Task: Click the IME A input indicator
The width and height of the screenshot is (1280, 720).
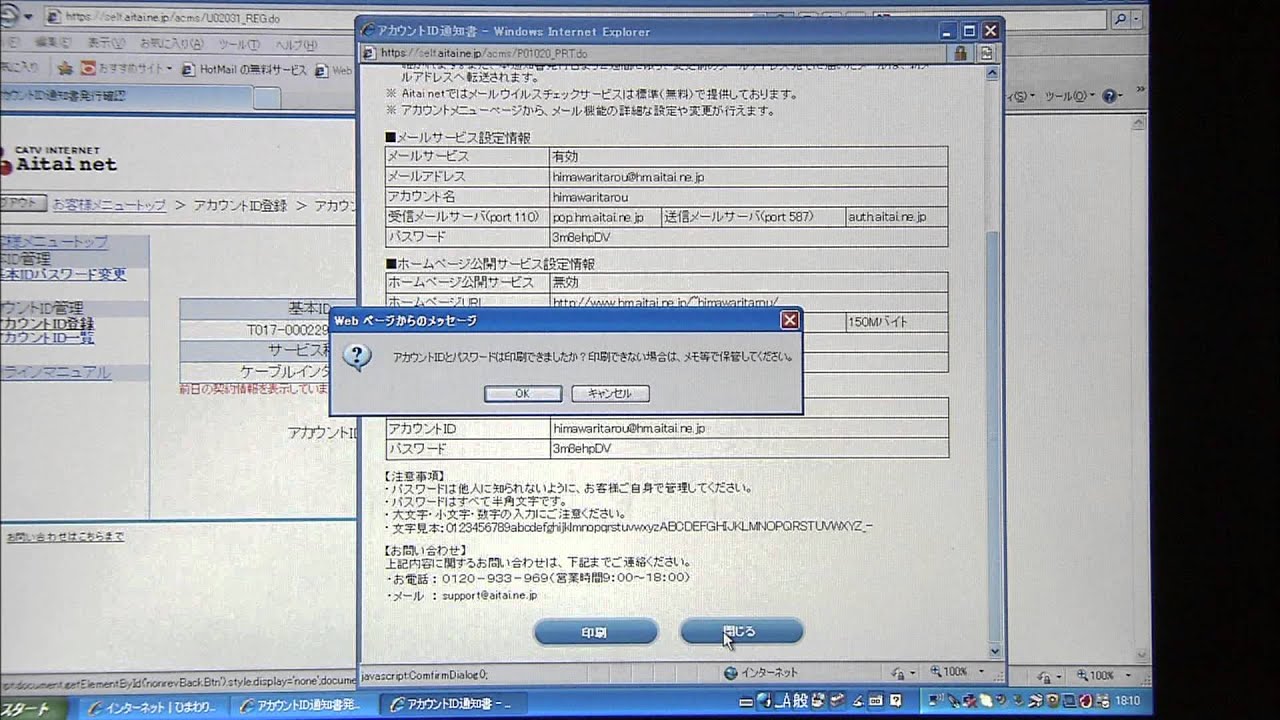Action: (x=785, y=701)
